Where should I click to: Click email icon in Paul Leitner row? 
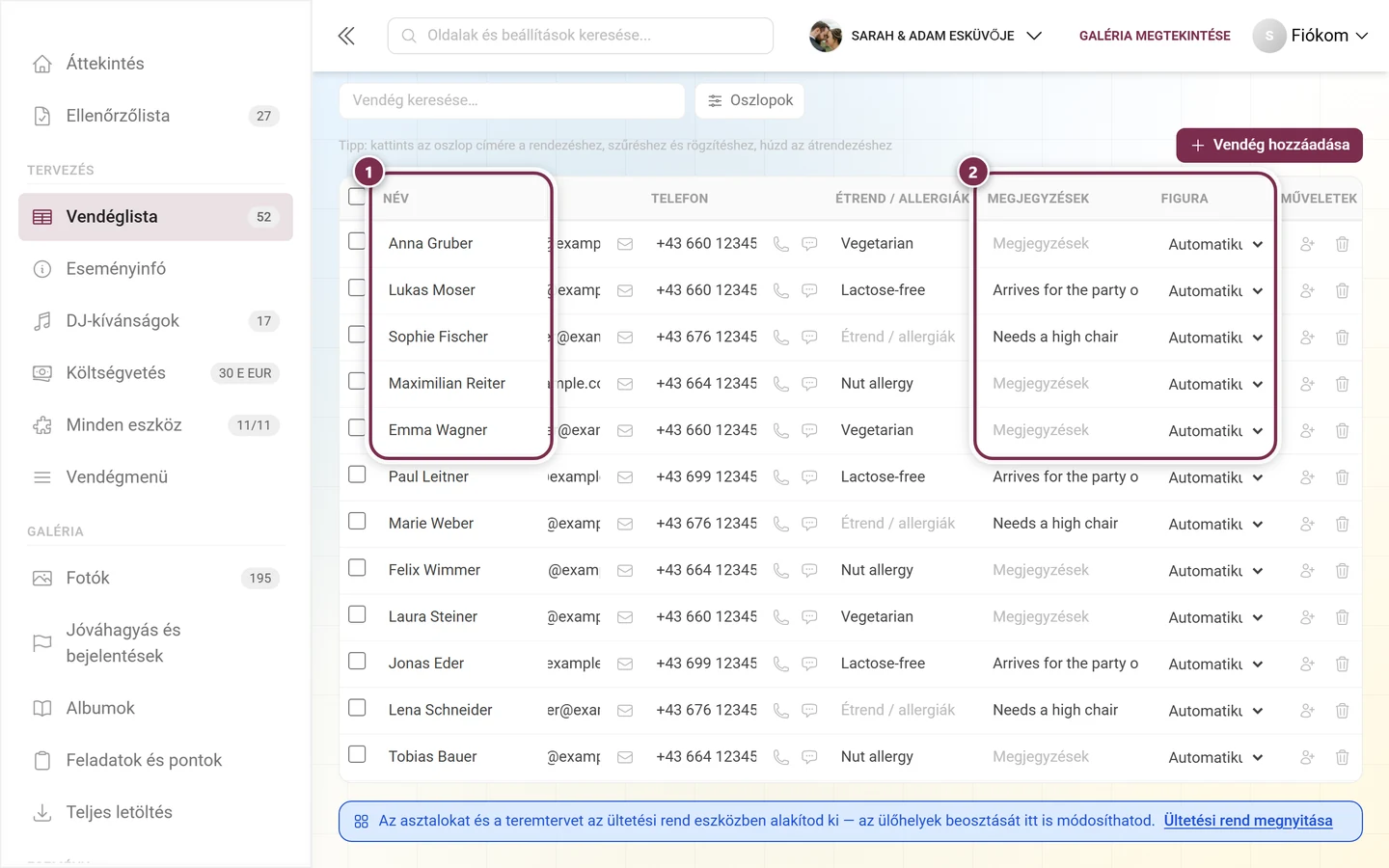click(x=625, y=477)
